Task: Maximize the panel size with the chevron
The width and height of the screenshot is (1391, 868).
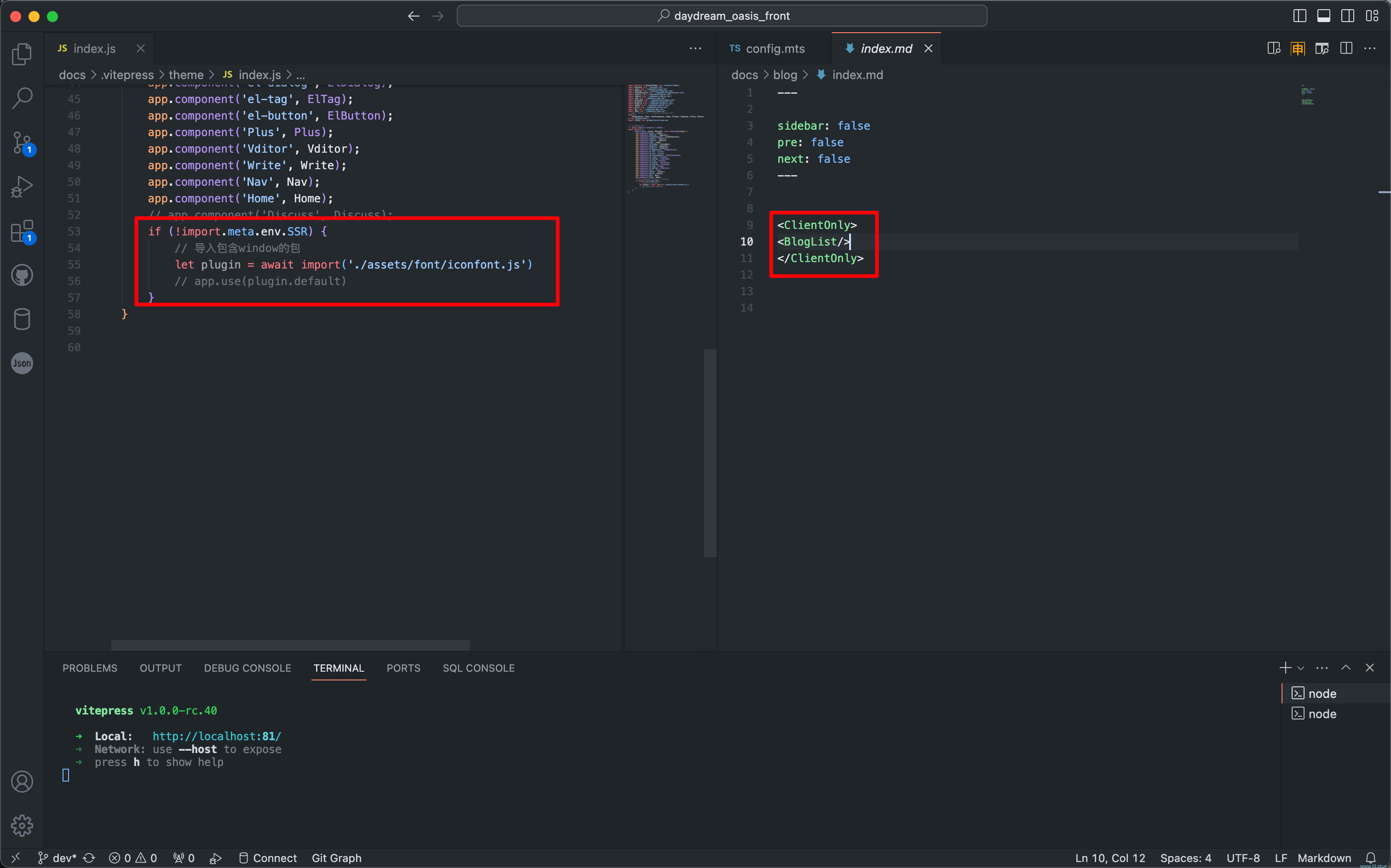Action: (1345, 668)
